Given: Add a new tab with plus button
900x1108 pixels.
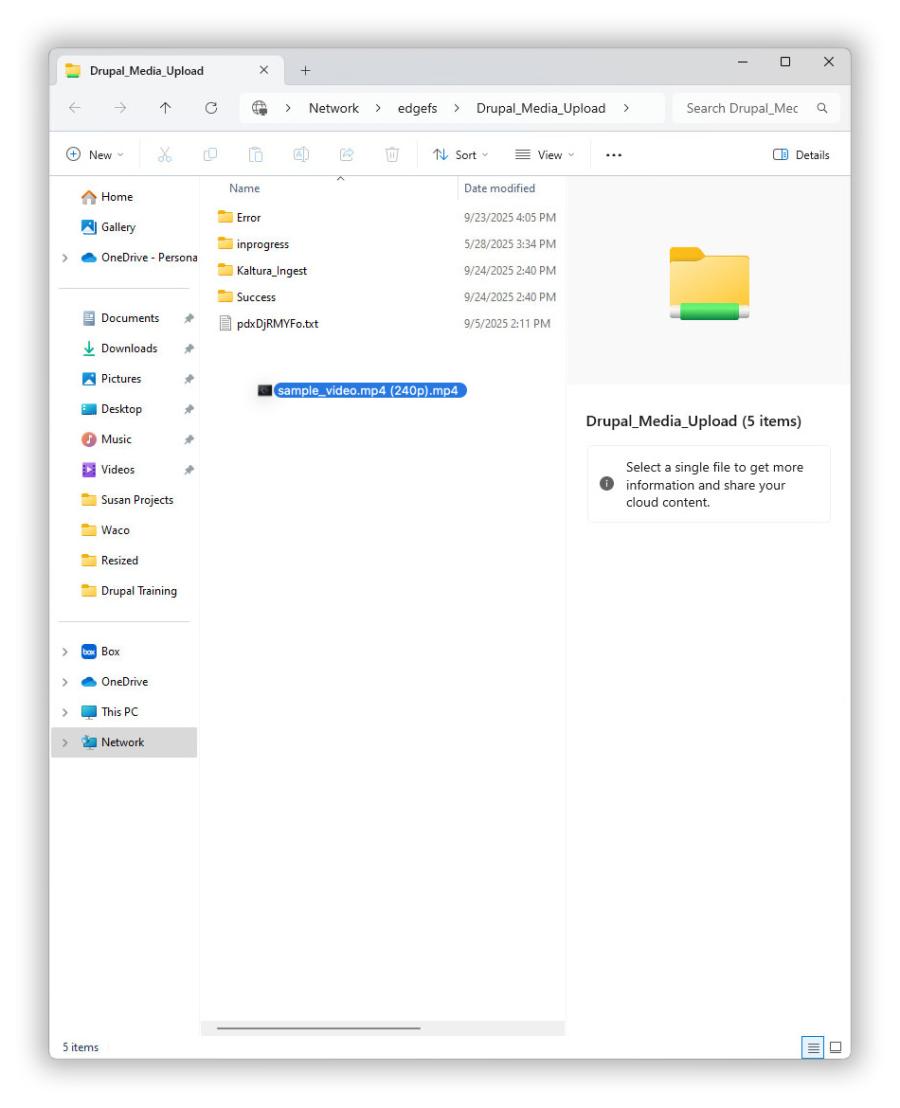Looking at the screenshot, I should (x=305, y=71).
